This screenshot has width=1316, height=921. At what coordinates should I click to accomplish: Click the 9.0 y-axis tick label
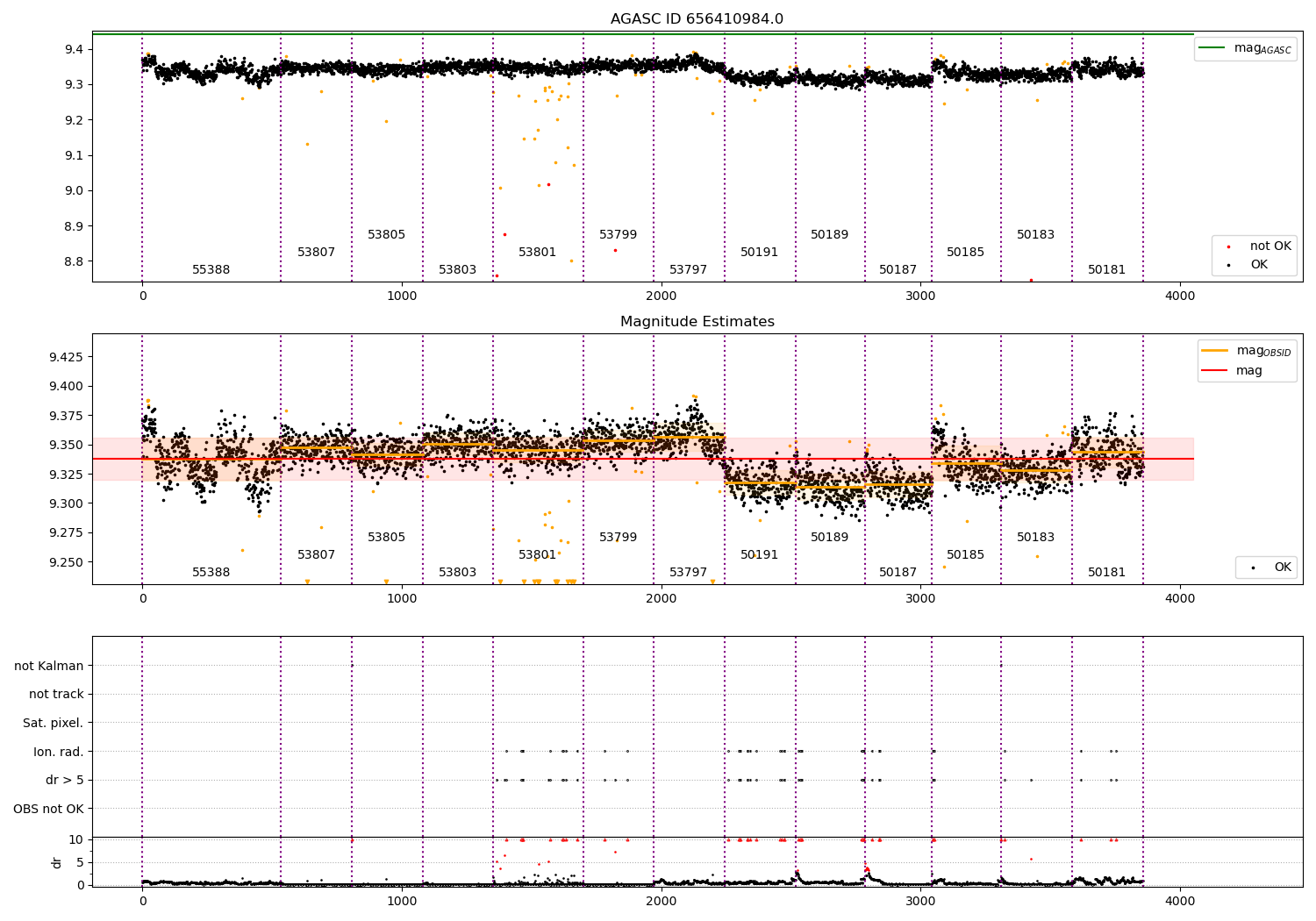coord(75,191)
